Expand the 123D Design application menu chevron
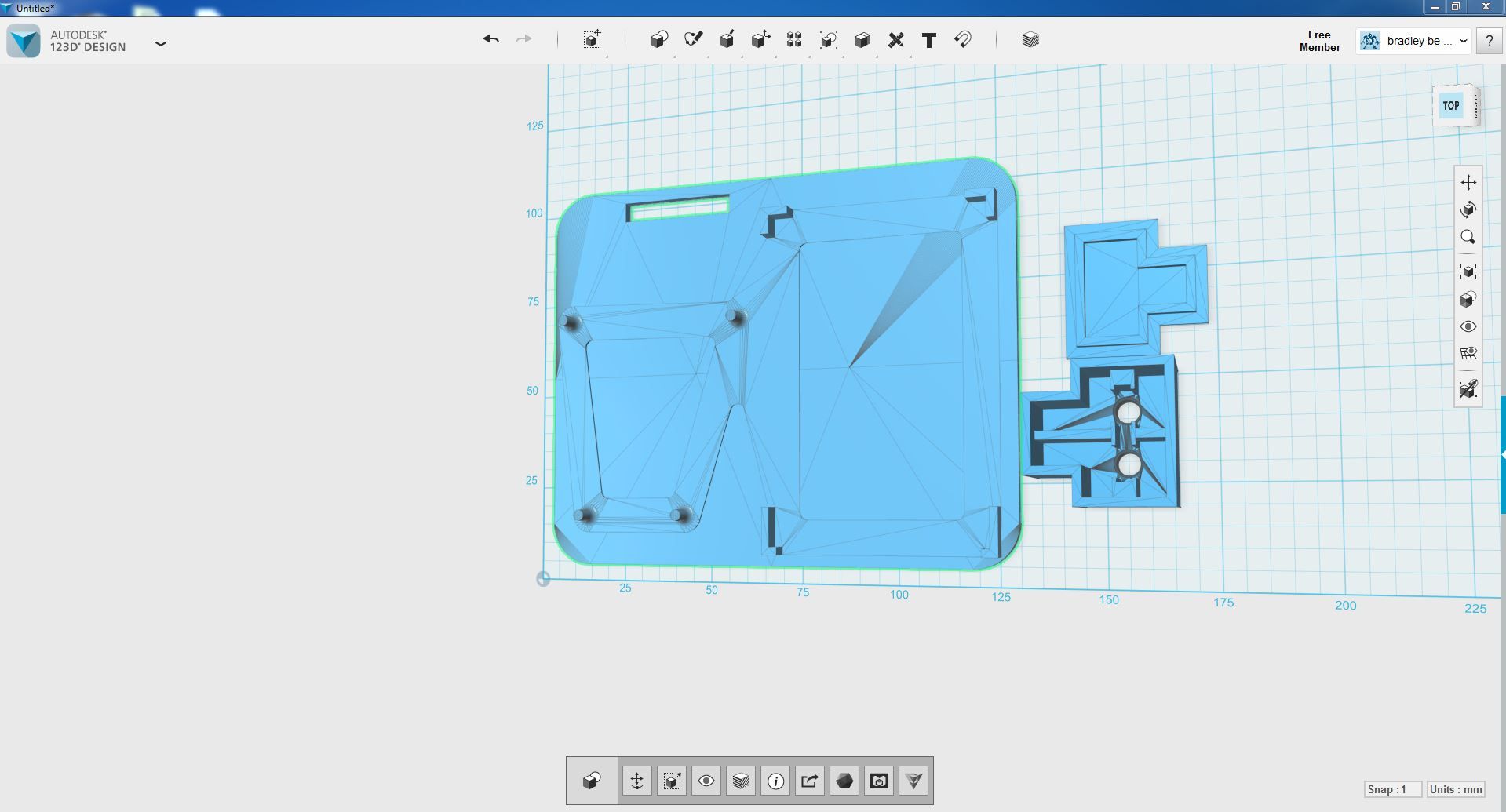Screen dimensions: 1506x812 pyautogui.click(x=161, y=44)
